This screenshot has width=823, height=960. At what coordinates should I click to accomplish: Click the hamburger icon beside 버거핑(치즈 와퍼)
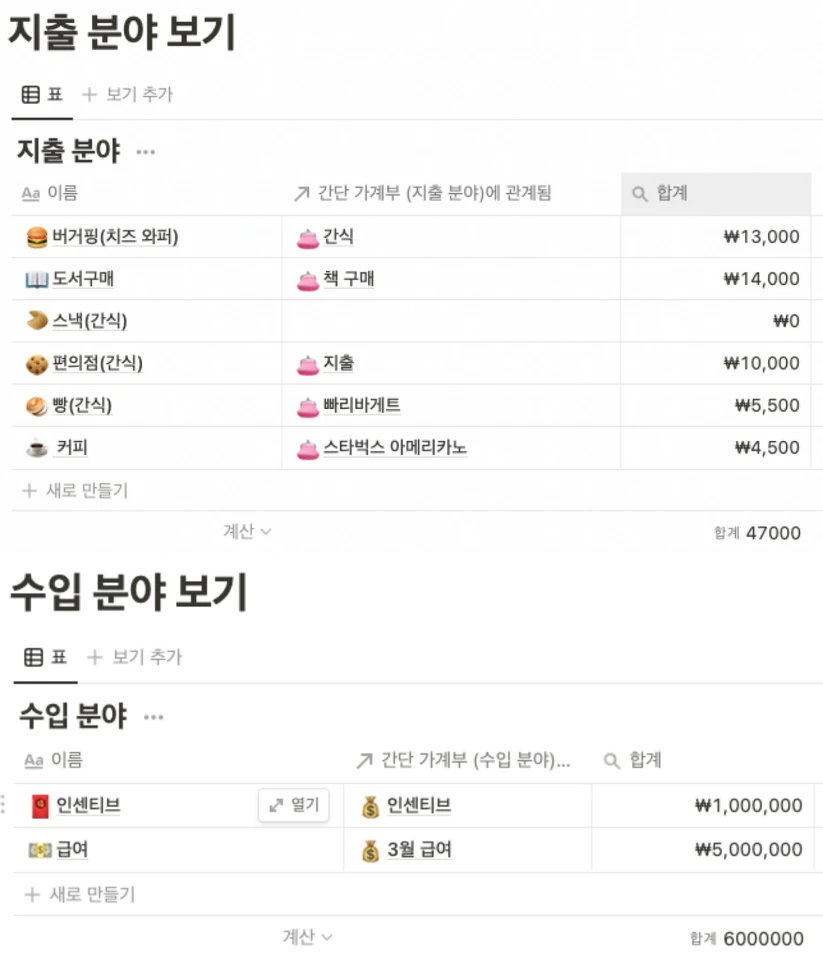coord(37,237)
